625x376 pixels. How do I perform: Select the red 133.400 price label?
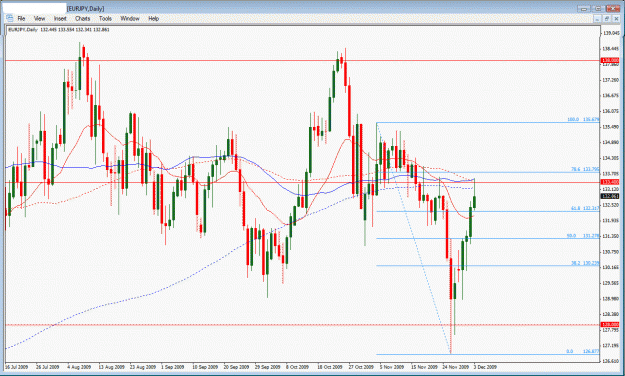click(610, 182)
